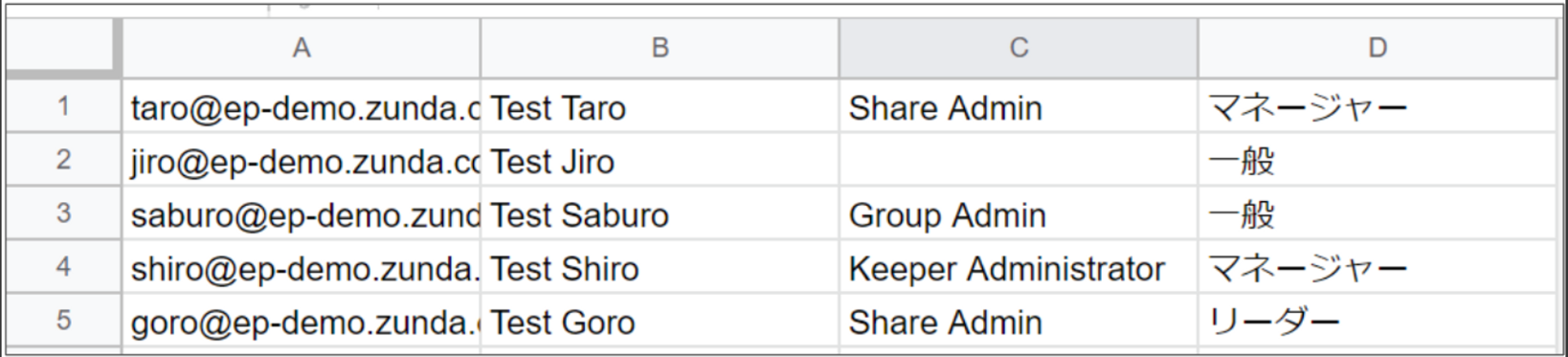The width and height of the screenshot is (1568, 357).
Task: Select the リーダー cell in row 5
Action: tap(1377, 321)
